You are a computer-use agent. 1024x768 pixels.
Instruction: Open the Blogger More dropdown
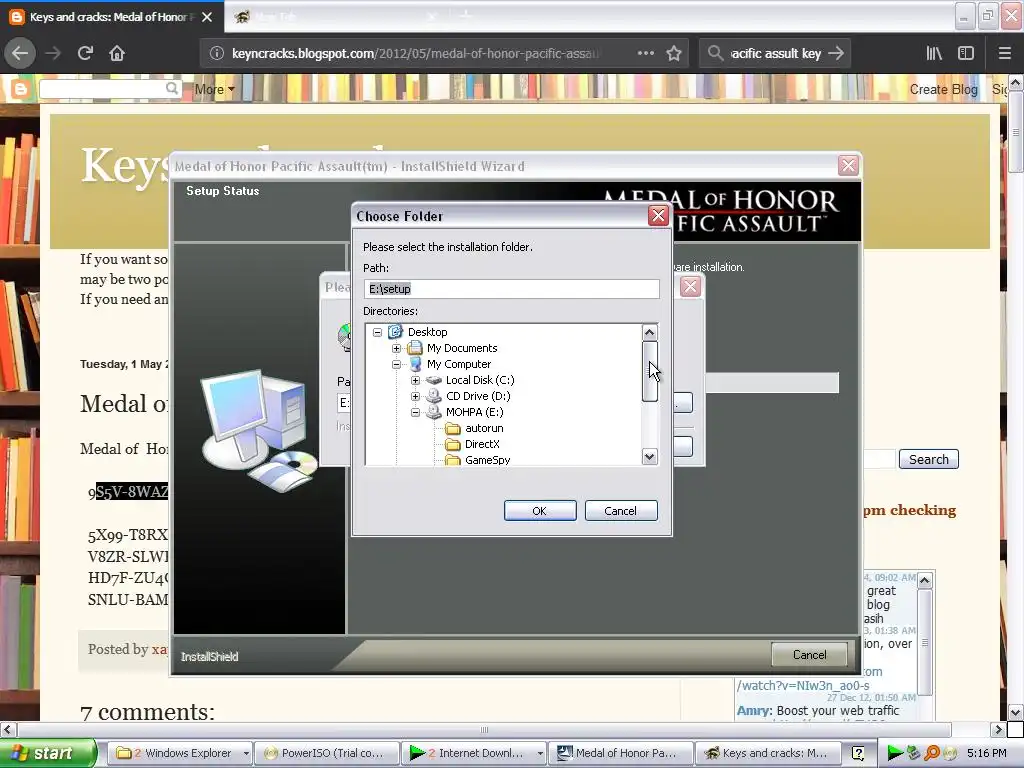[214, 89]
